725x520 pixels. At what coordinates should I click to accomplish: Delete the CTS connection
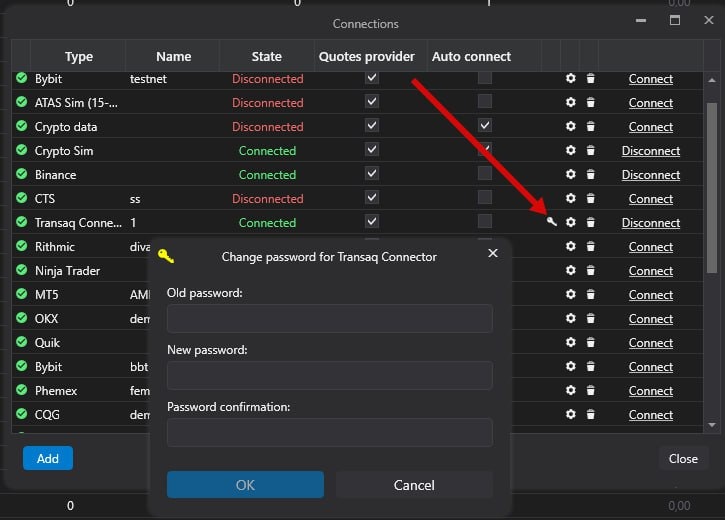point(590,198)
